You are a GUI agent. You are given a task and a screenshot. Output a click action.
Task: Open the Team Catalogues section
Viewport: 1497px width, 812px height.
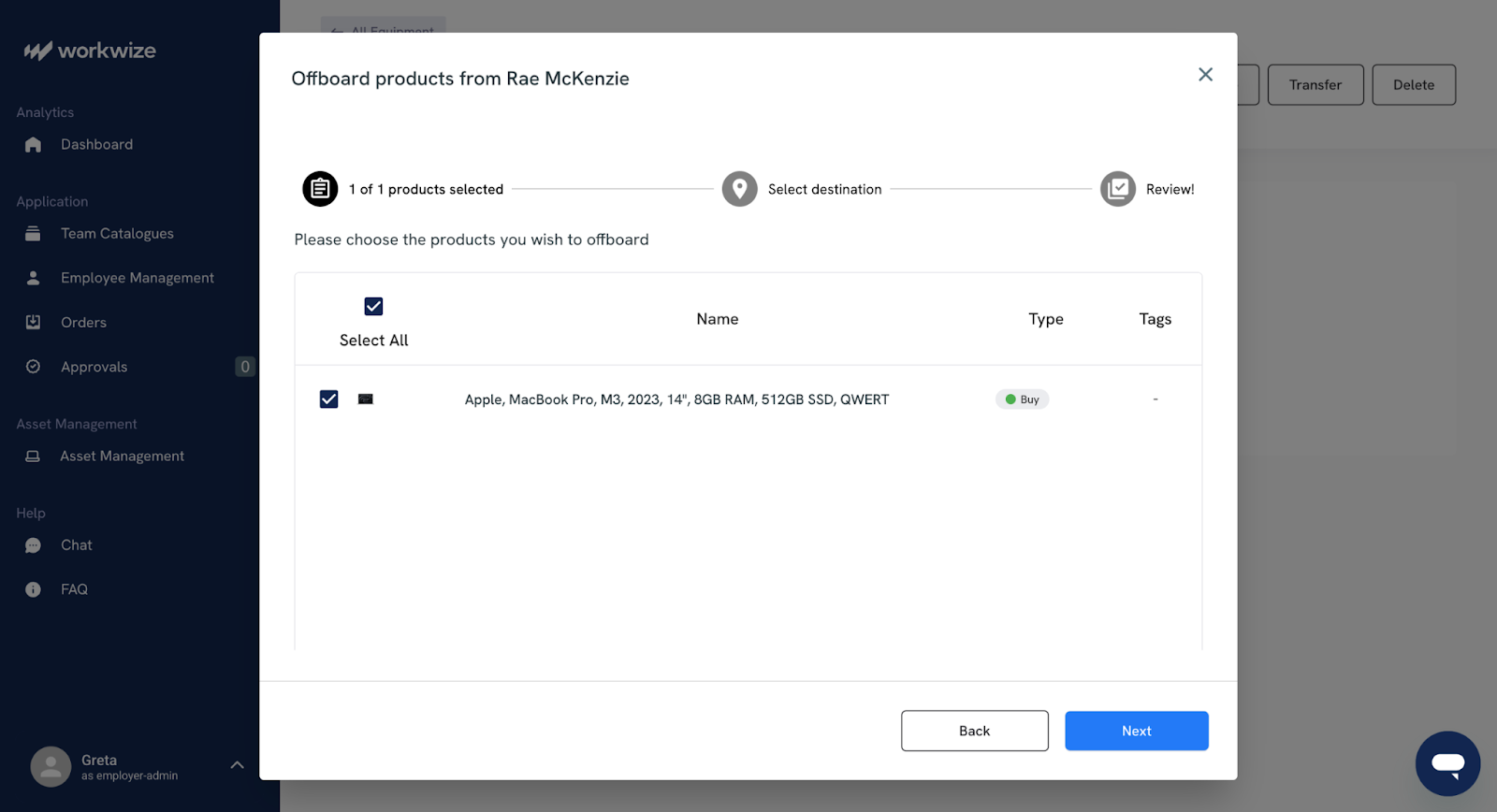117,234
